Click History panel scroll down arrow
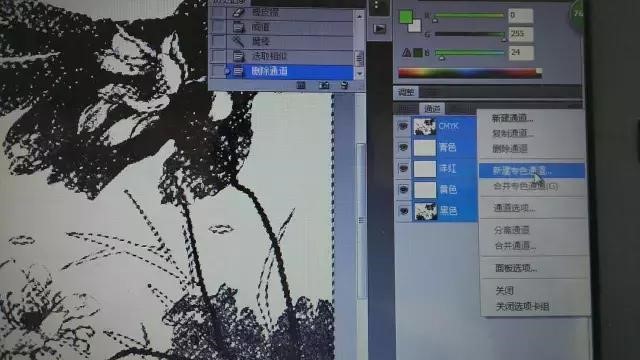640x360 pixels. coord(360,74)
